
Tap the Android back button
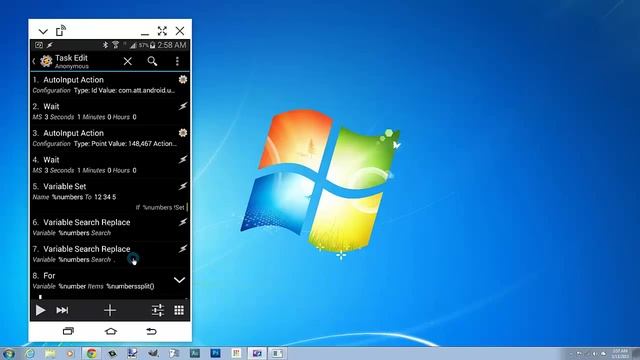coord(151,331)
